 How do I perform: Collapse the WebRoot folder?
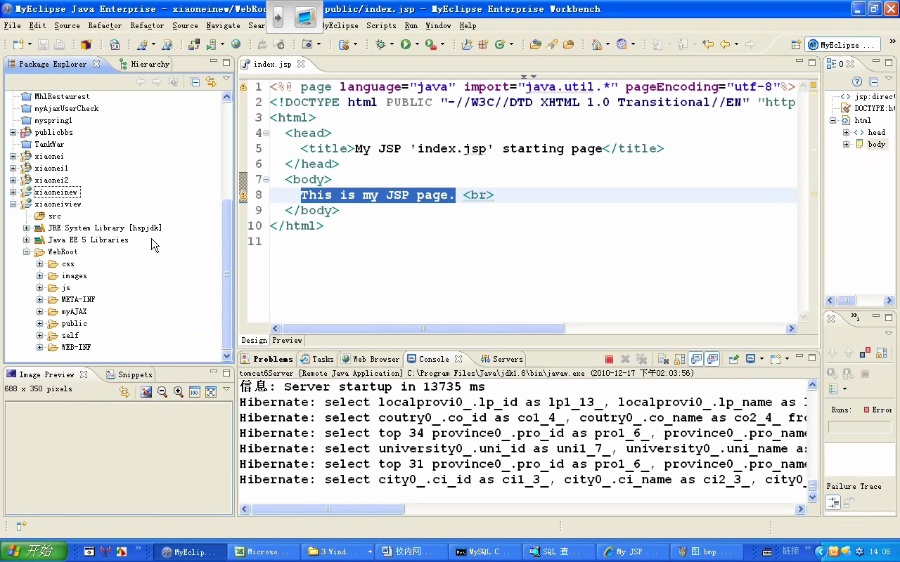tap(26, 251)
